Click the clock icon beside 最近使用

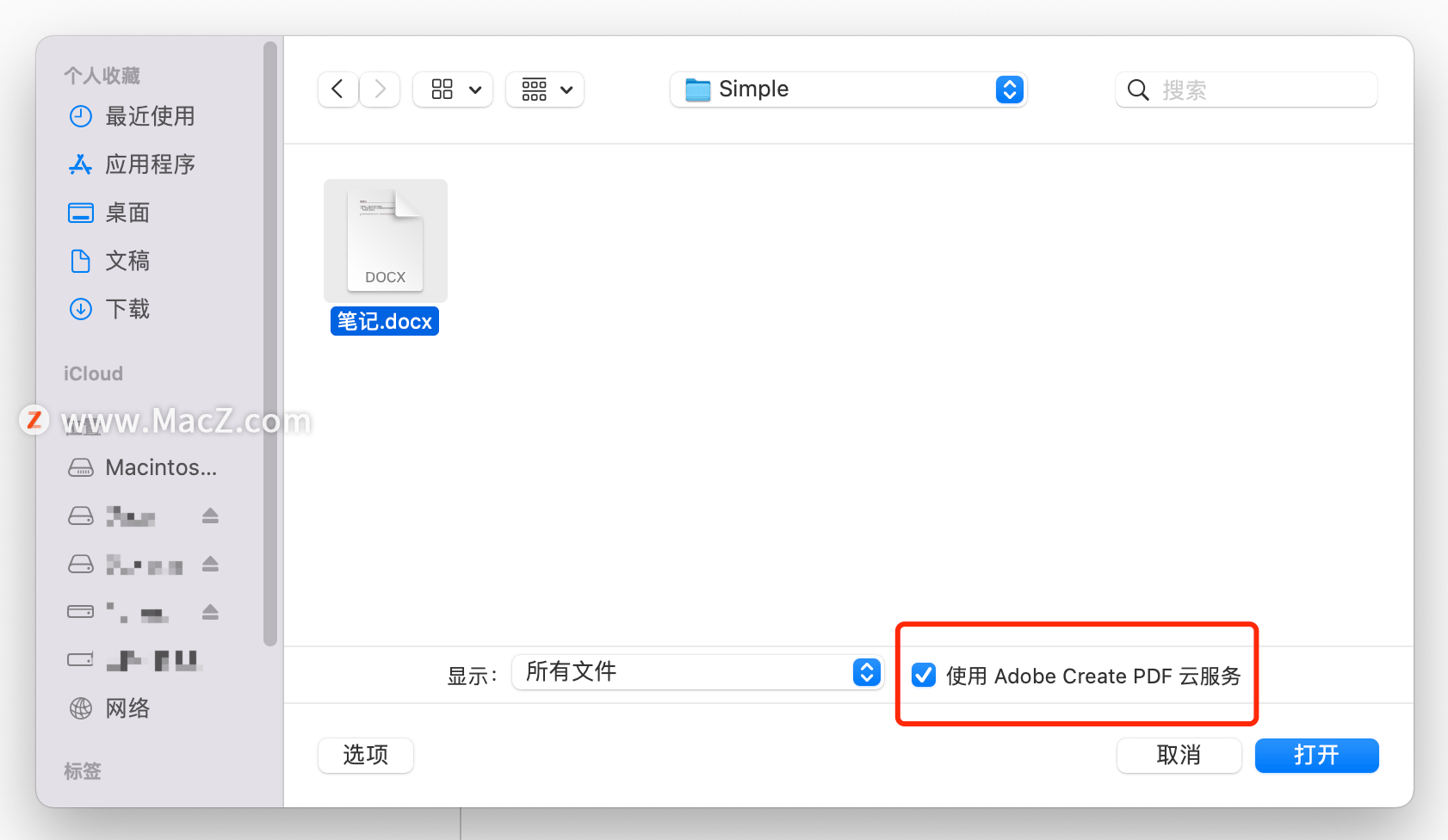click(80, 116)
